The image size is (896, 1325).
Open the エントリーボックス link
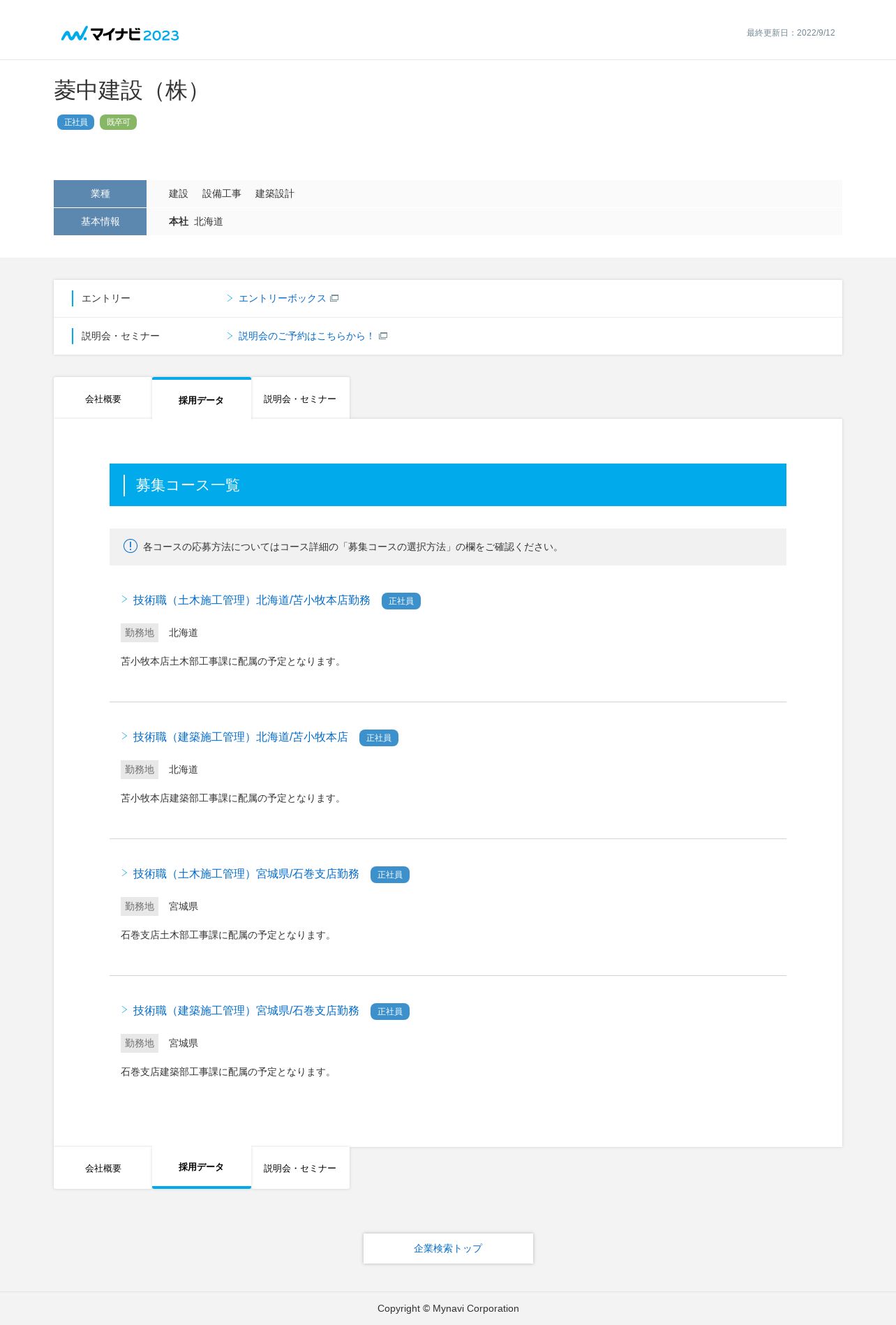coord(282,298)
